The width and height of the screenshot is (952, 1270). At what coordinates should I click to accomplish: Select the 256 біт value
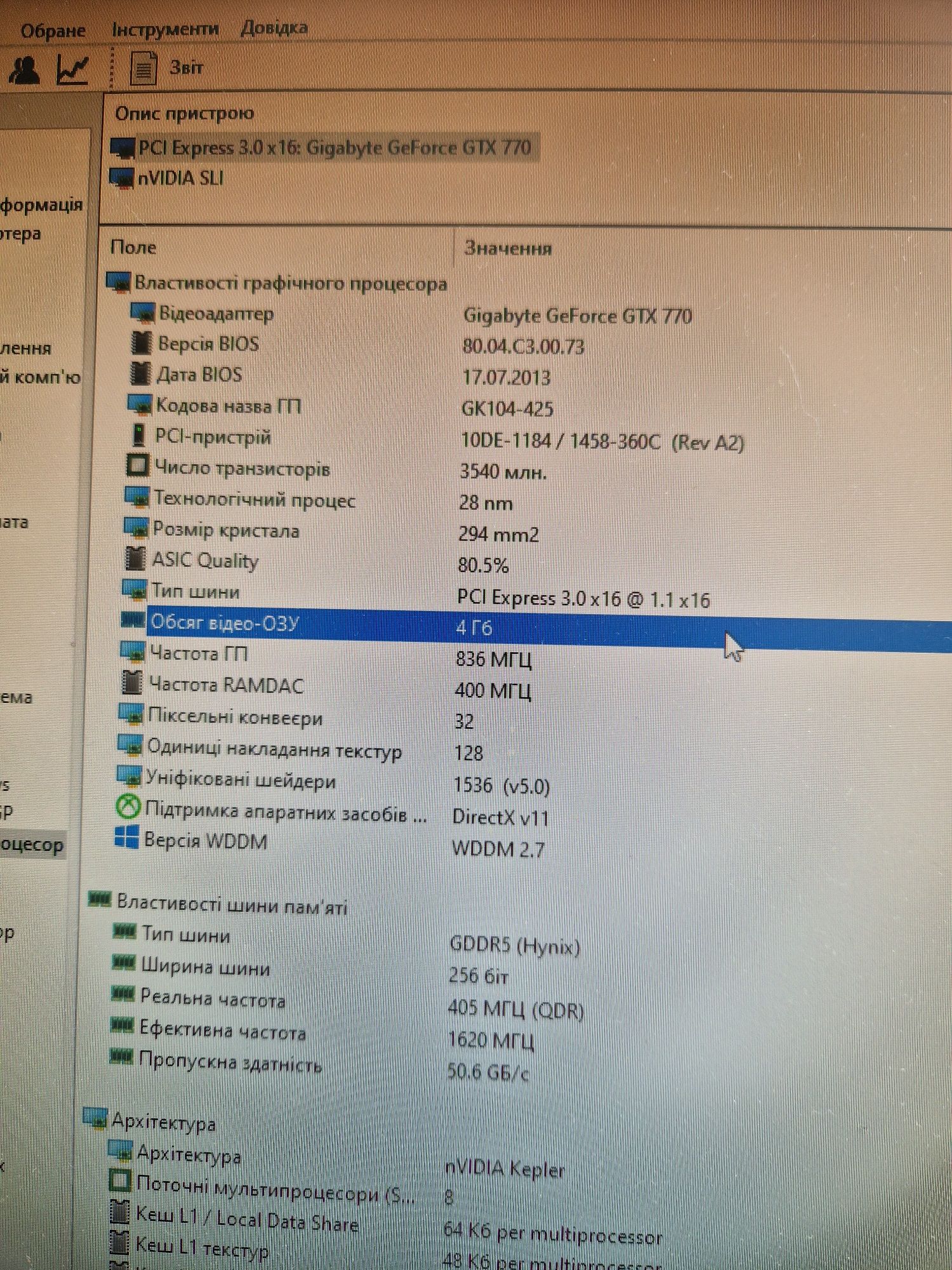click(479, 976)
